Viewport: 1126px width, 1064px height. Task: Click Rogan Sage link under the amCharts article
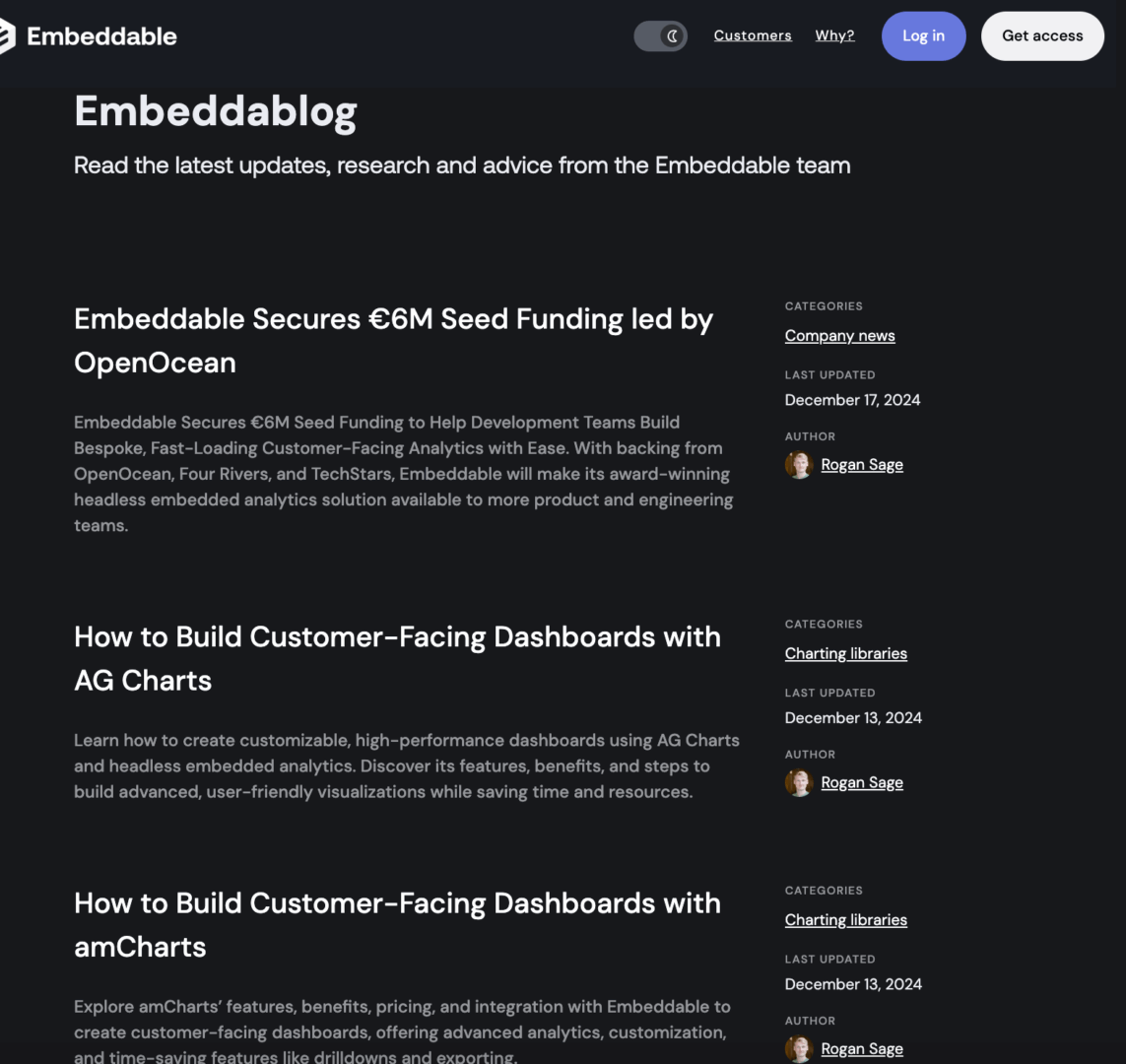click(x=862, y=1048)
